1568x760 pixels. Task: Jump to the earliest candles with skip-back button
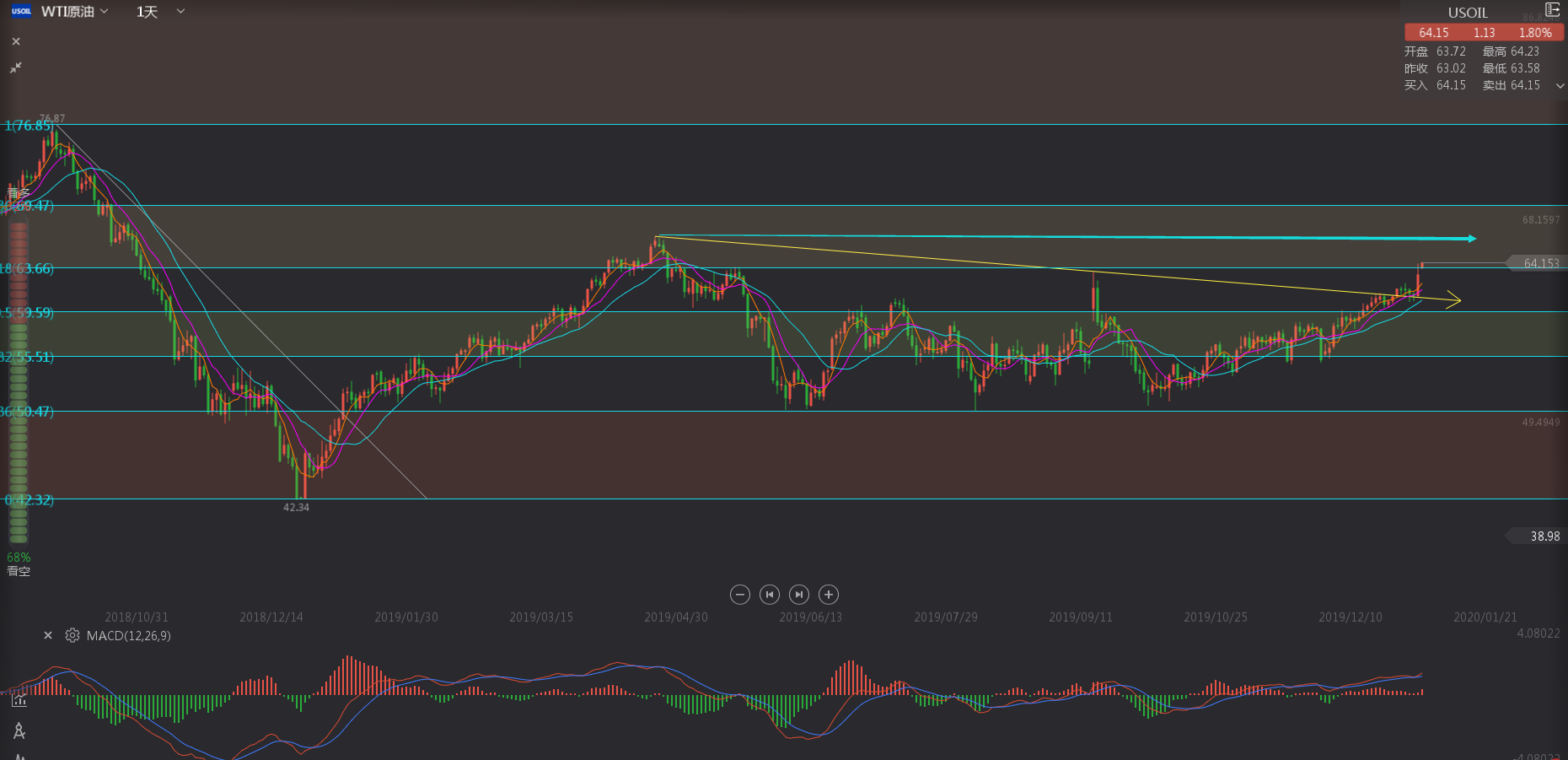(x=769, y=595)
